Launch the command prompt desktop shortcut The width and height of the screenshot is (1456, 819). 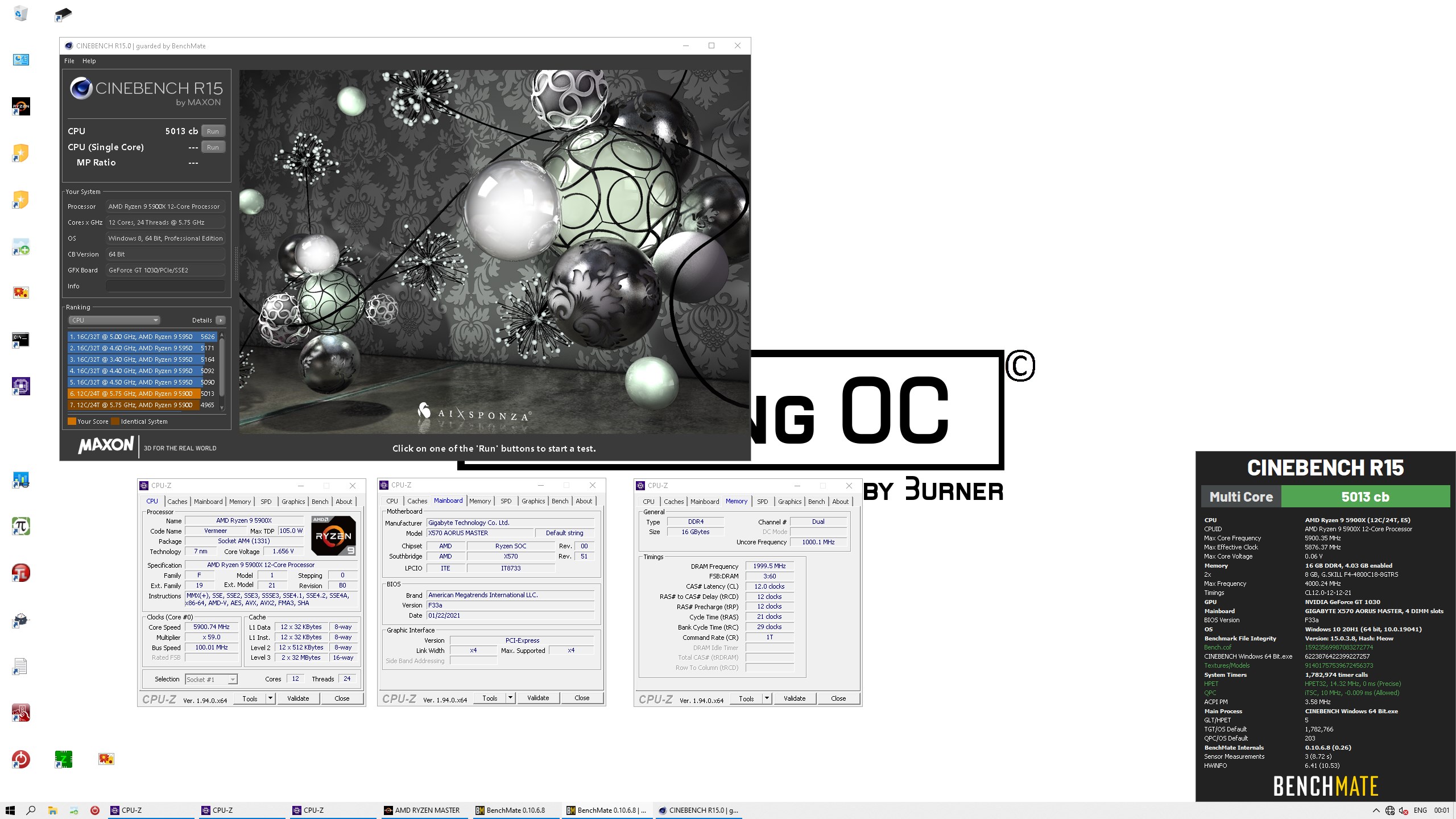click(x=21, y=340)
